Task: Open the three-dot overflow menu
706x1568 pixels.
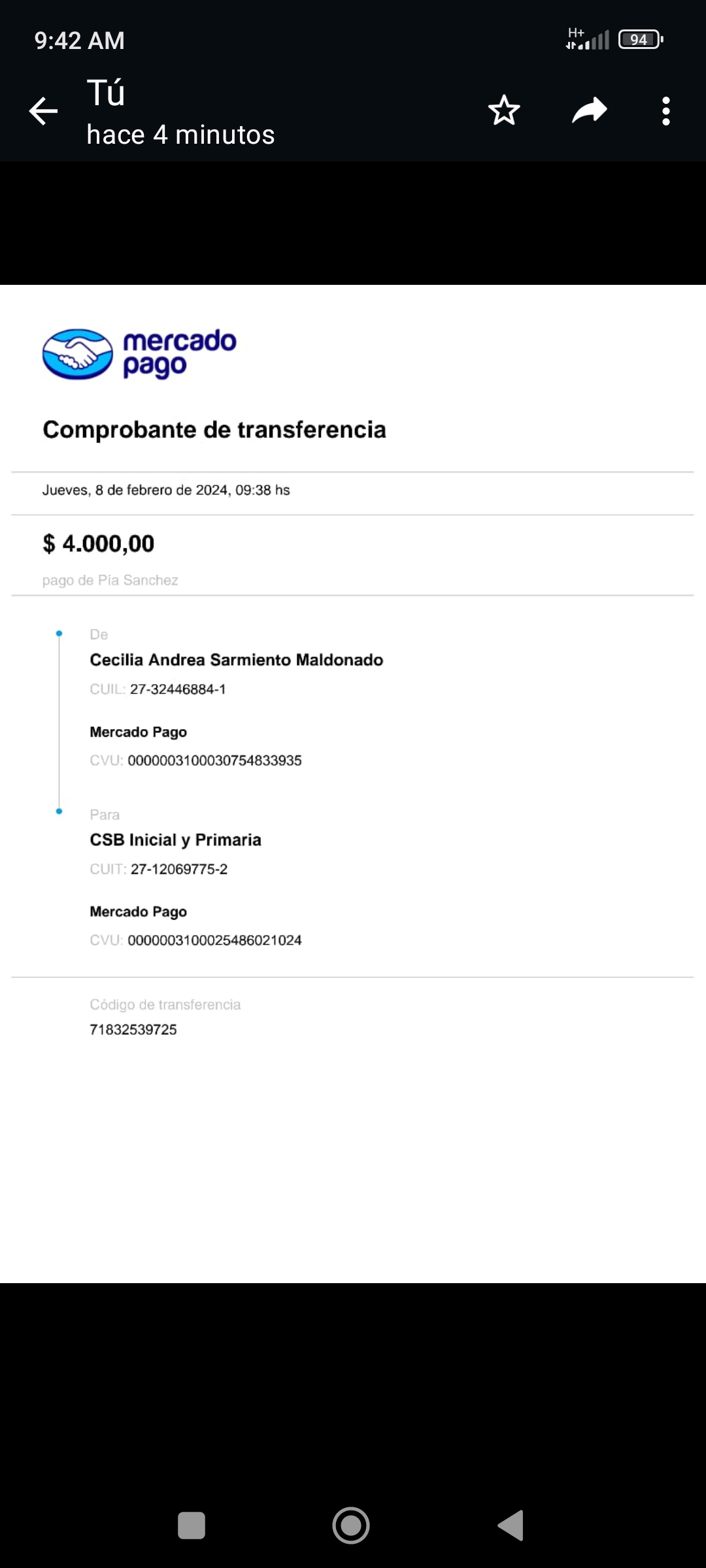Action: (x=665, y=111)
